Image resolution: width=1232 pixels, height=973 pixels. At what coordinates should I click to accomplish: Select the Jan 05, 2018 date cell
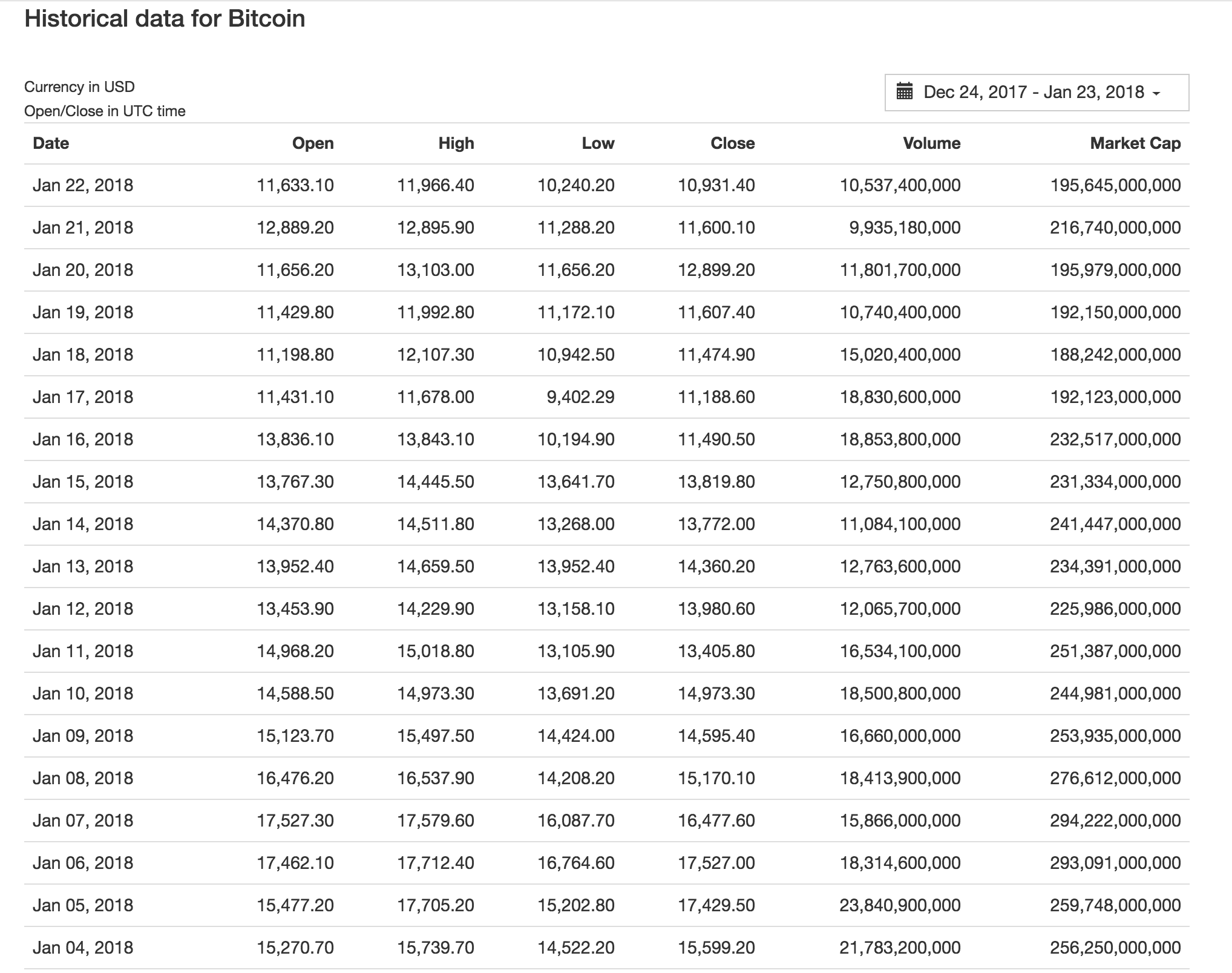[x=83, y=905]
